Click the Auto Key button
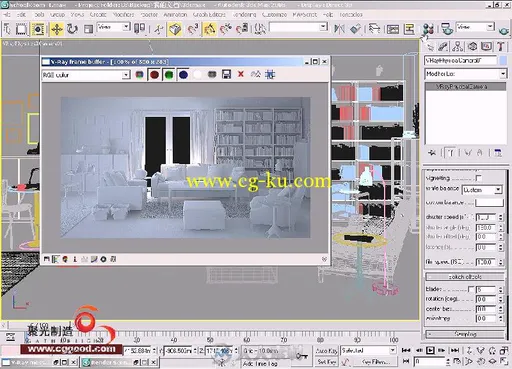512x369 pixels. (x=326, y=351)
